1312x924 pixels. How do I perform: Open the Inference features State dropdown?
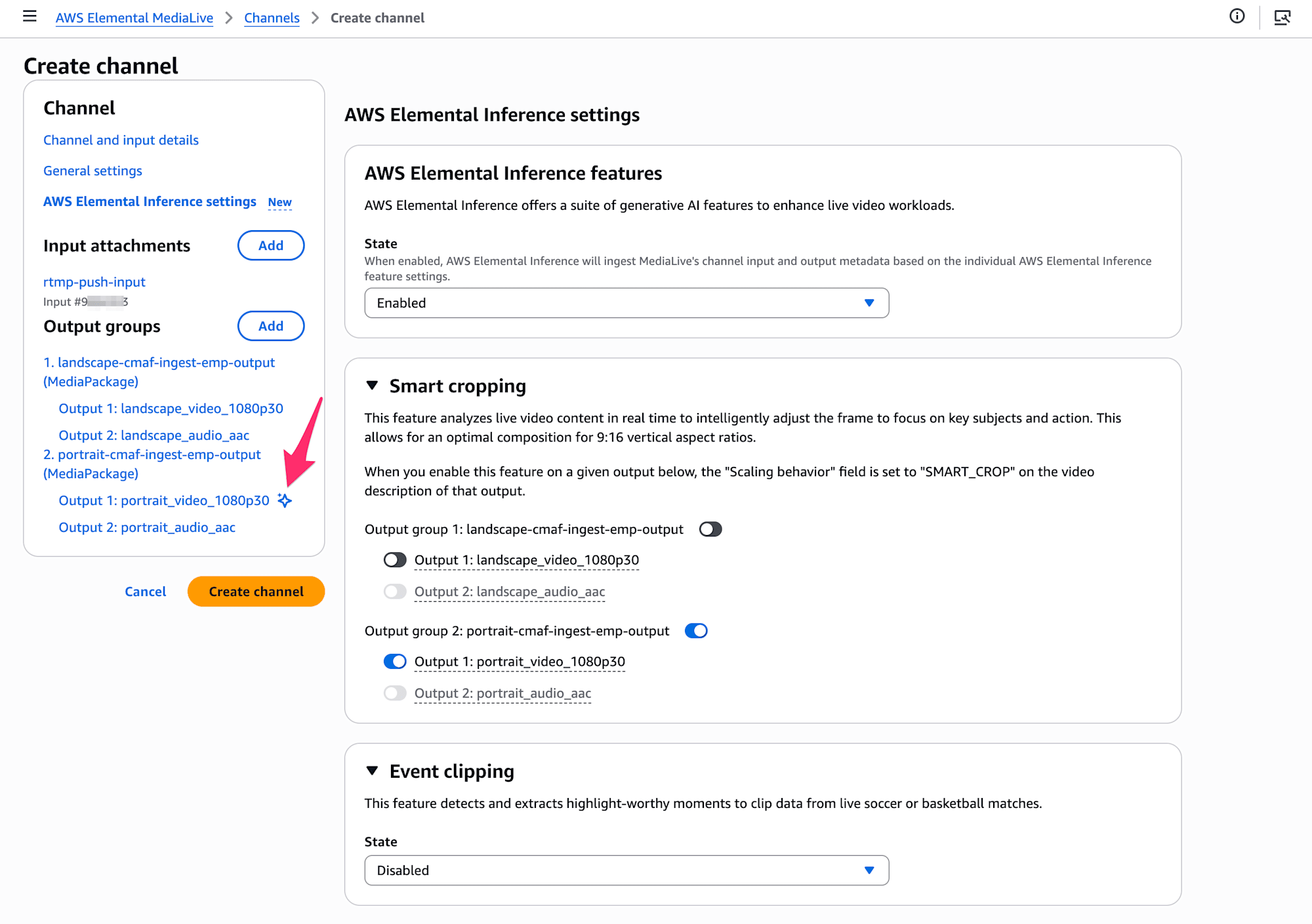pyautogui.click(x=626, y=303)
